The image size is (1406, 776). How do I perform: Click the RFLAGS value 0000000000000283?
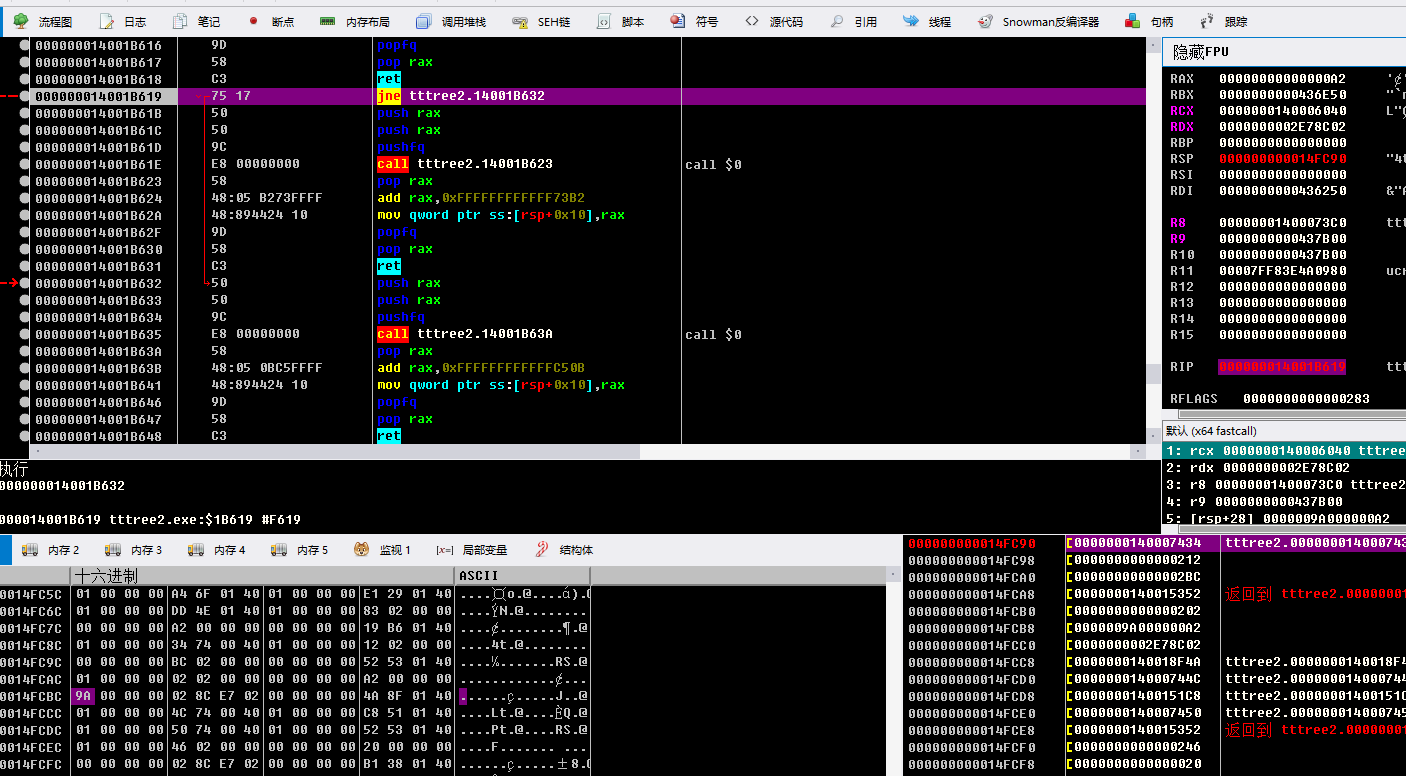click(x=1306, y=399)
